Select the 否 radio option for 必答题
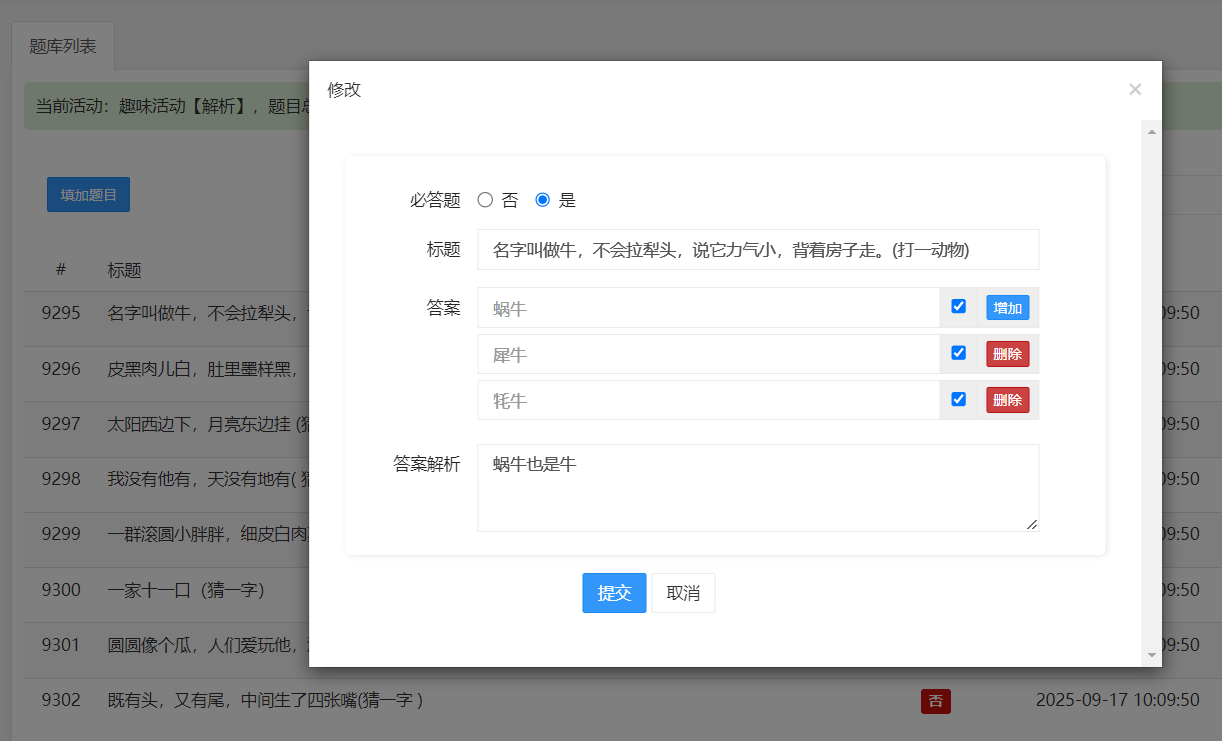This screenshot has width=1222, height=741. click(486, 200)
